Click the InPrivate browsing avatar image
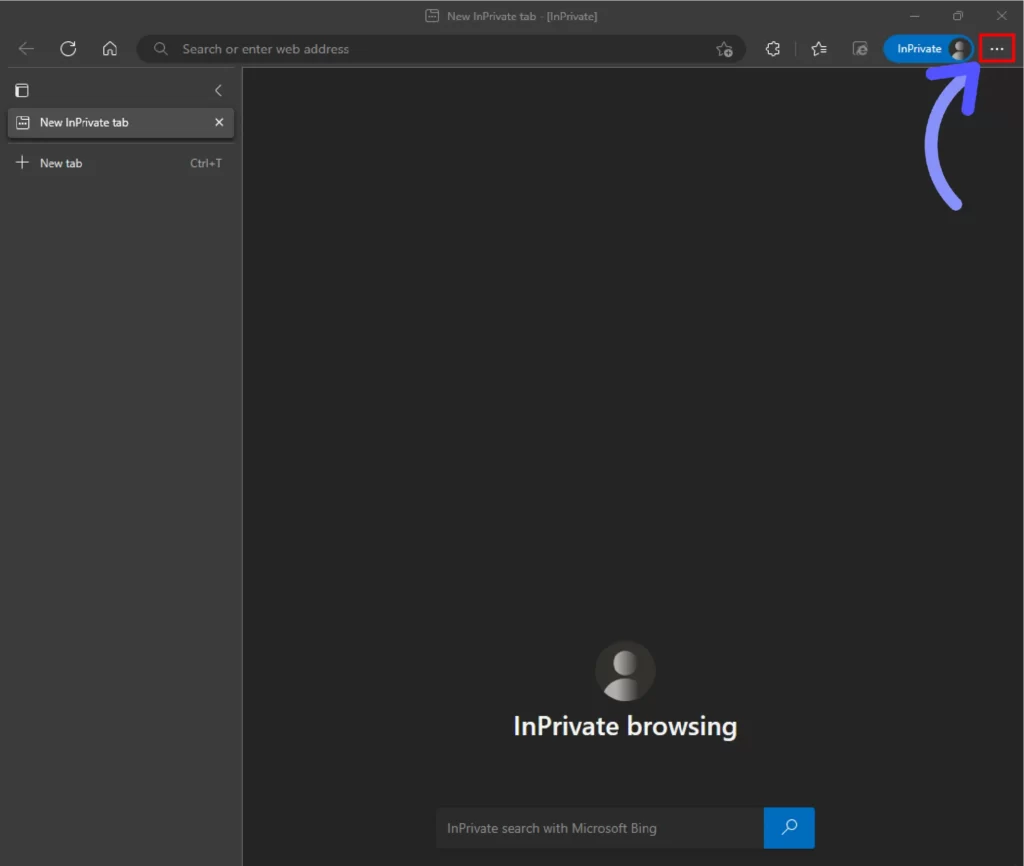The width and height of the screenshot is (1024, 866). point(625,671)
